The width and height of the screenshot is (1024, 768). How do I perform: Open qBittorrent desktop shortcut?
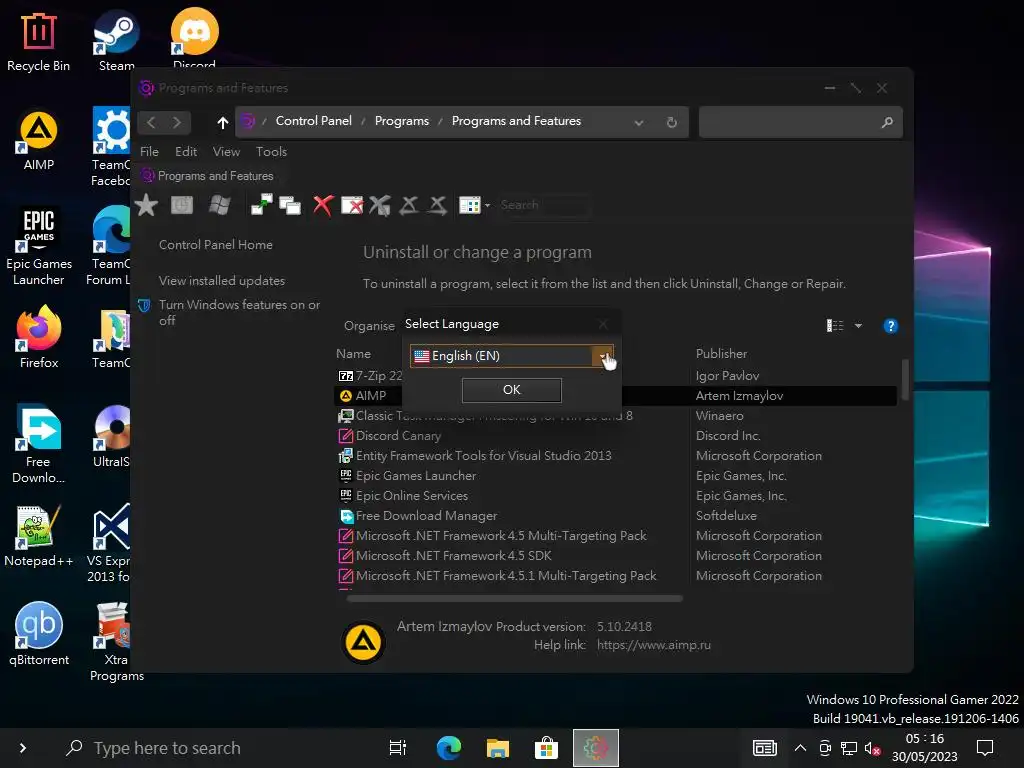tap(38, 635)
